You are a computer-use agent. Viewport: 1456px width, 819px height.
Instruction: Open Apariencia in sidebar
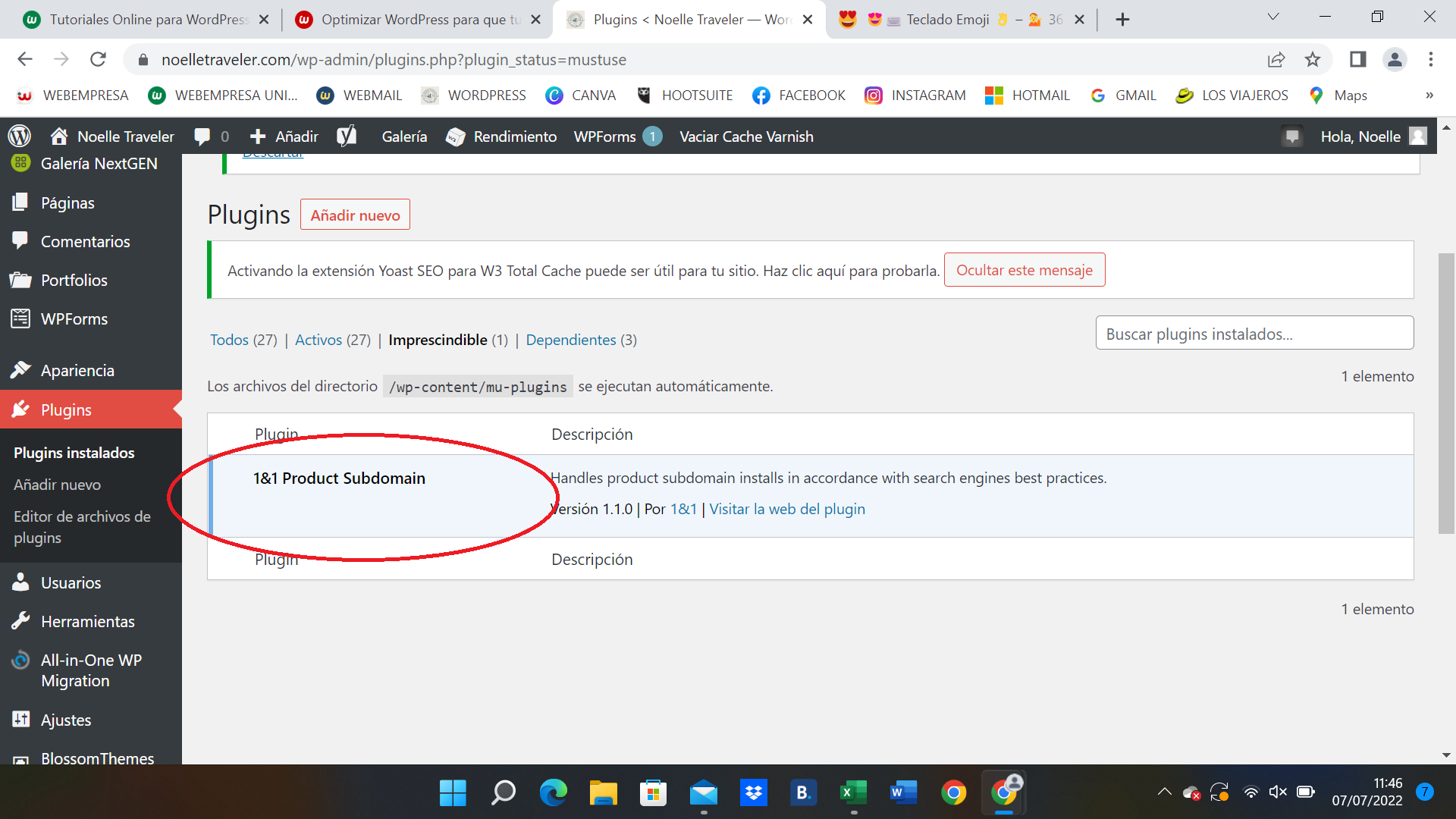click(91, 370)
